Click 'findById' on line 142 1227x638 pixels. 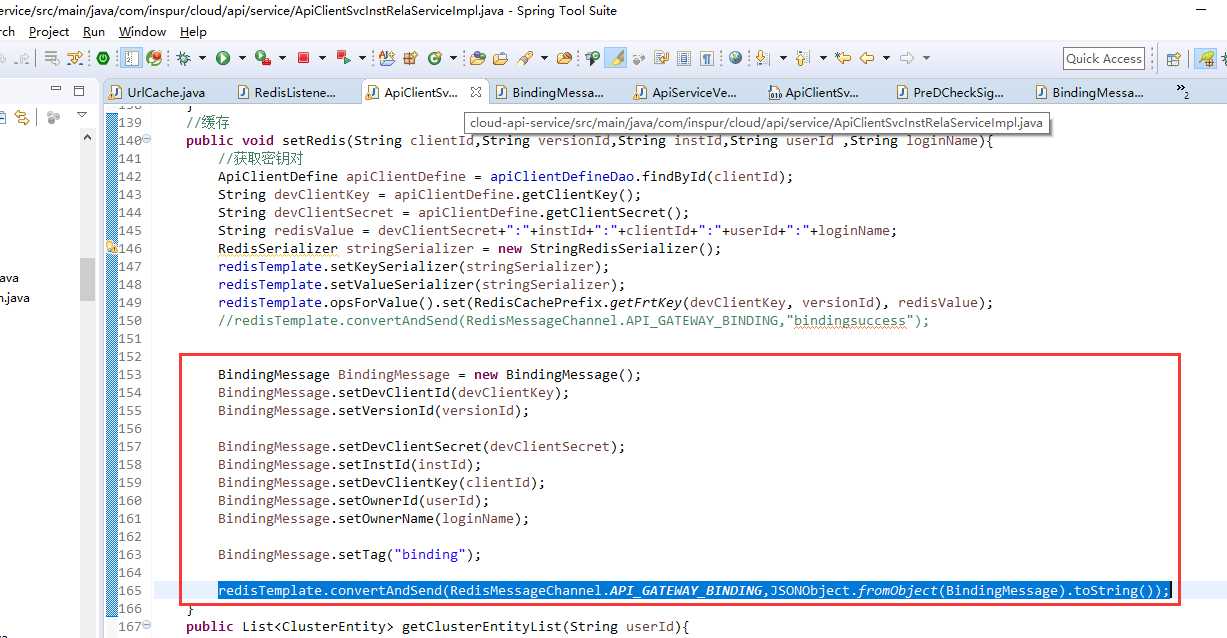674,176
